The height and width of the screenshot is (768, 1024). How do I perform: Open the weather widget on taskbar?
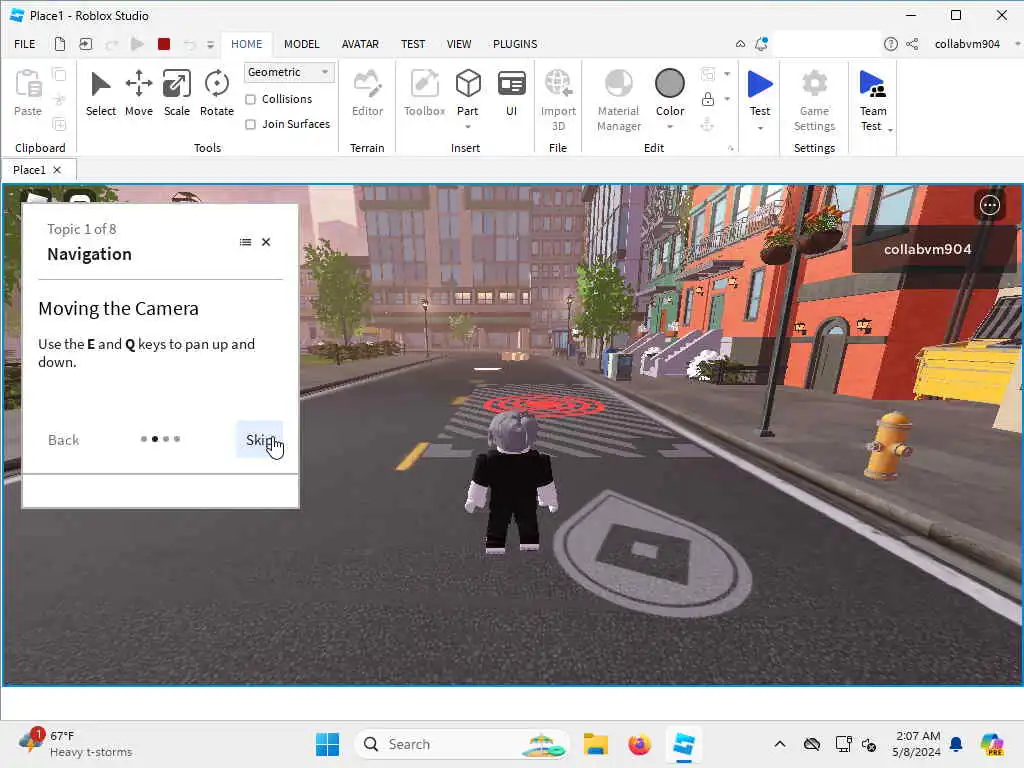[x=75, y=744]
